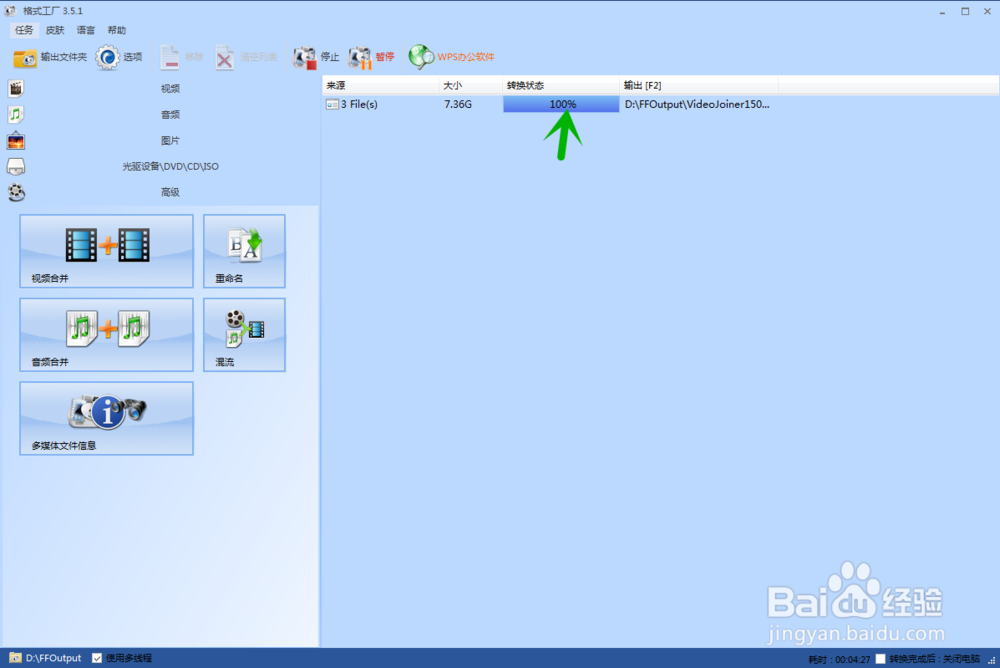Click the 耗时 00:04:27 elapsed time text
Screen dimensions: 1000x668
839,659
